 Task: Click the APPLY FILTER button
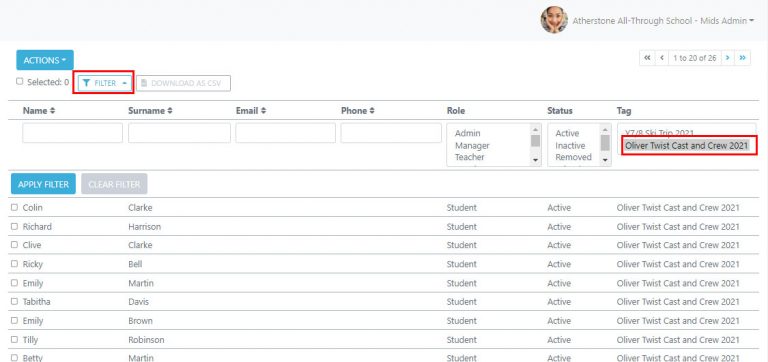[43, 184]
